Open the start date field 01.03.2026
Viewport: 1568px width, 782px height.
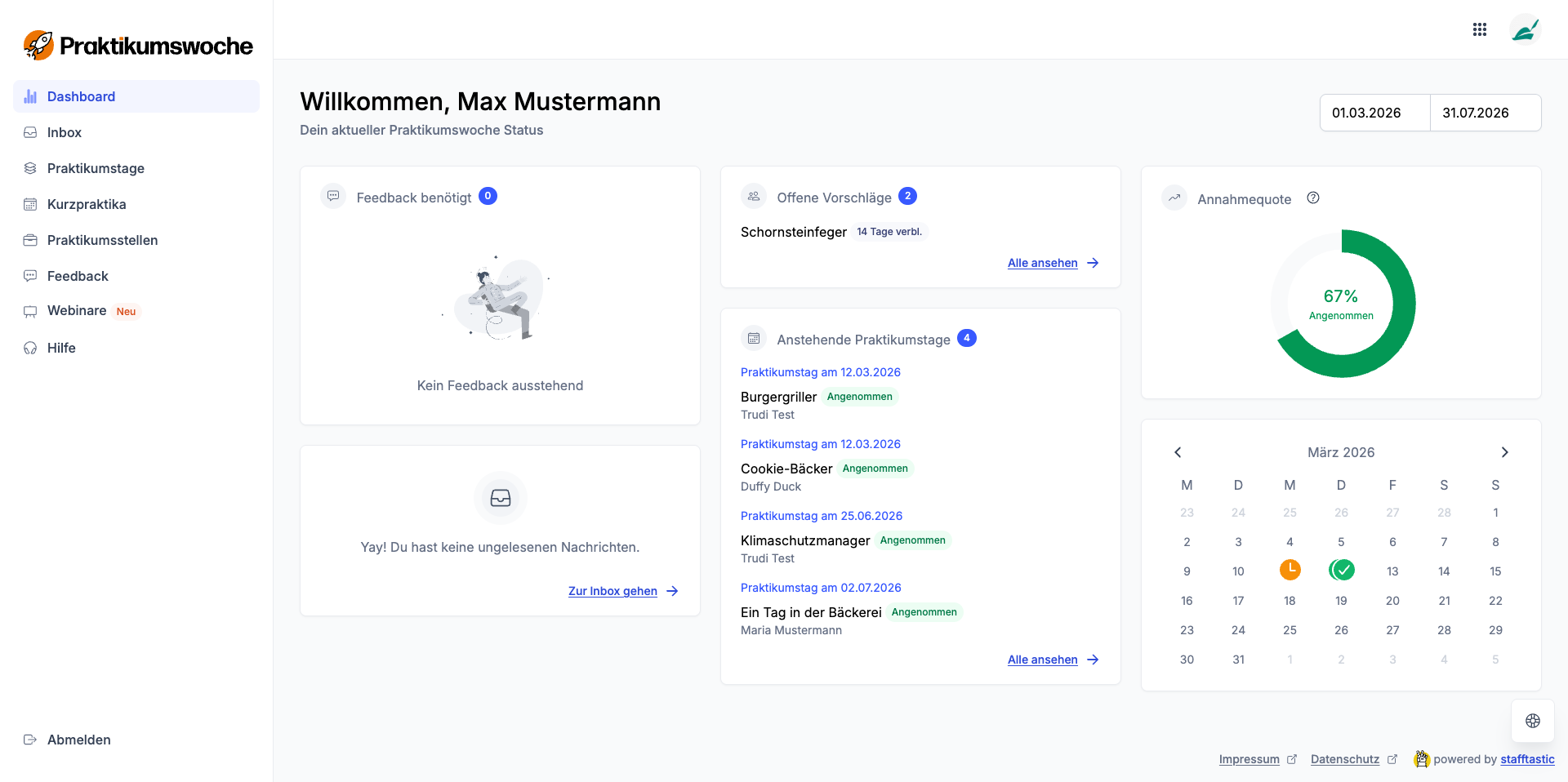point(1374,113)
